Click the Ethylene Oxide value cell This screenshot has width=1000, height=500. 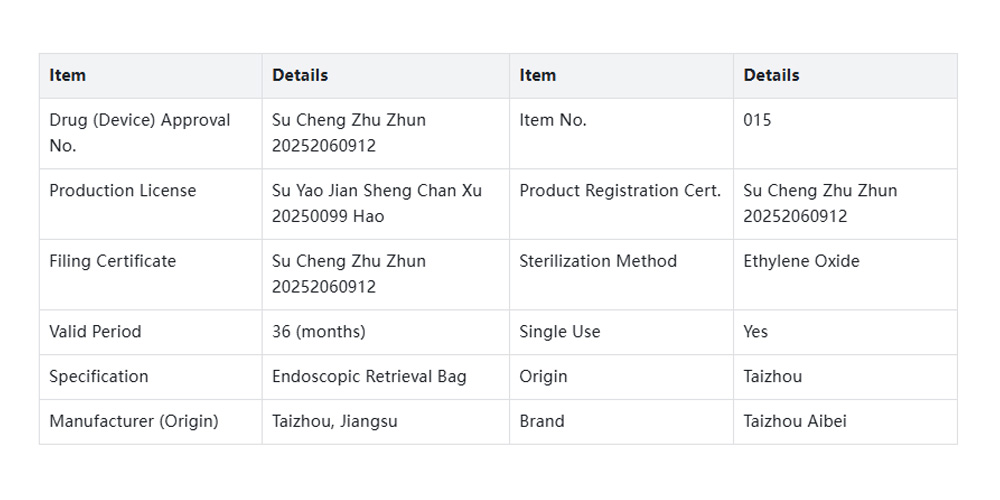(x=801, y=261)
